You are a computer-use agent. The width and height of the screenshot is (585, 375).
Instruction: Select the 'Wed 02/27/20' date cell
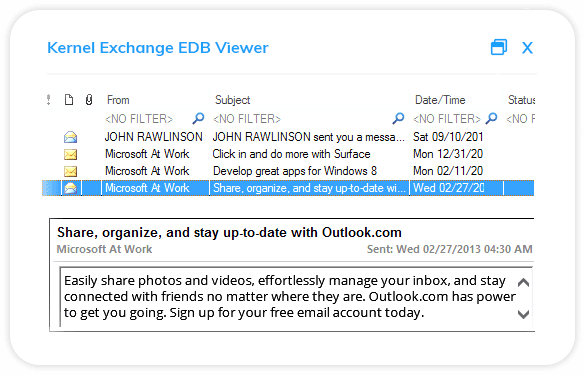click(x=449, y=188)
